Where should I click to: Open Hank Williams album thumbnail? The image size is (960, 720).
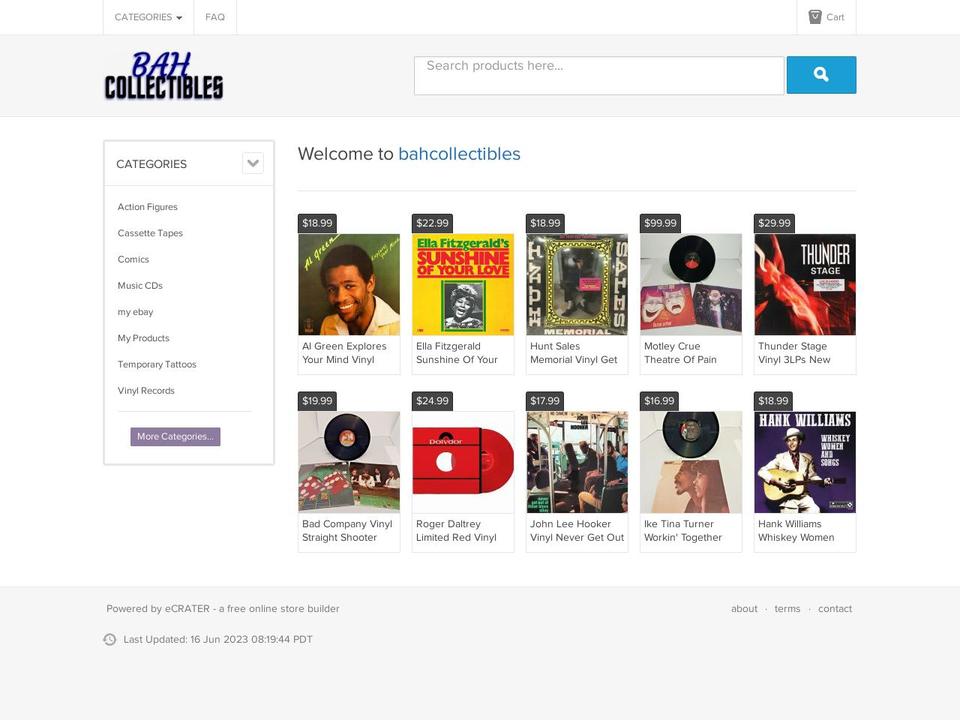805,462
